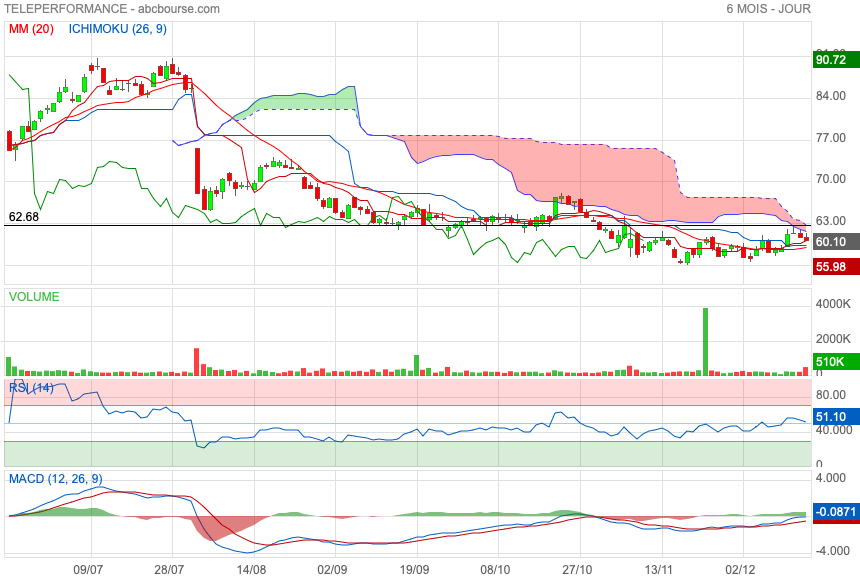Viewport: 860px width, 580px height.
Task: Click the 80.00 RSI axis value
Action: (830, 395)
